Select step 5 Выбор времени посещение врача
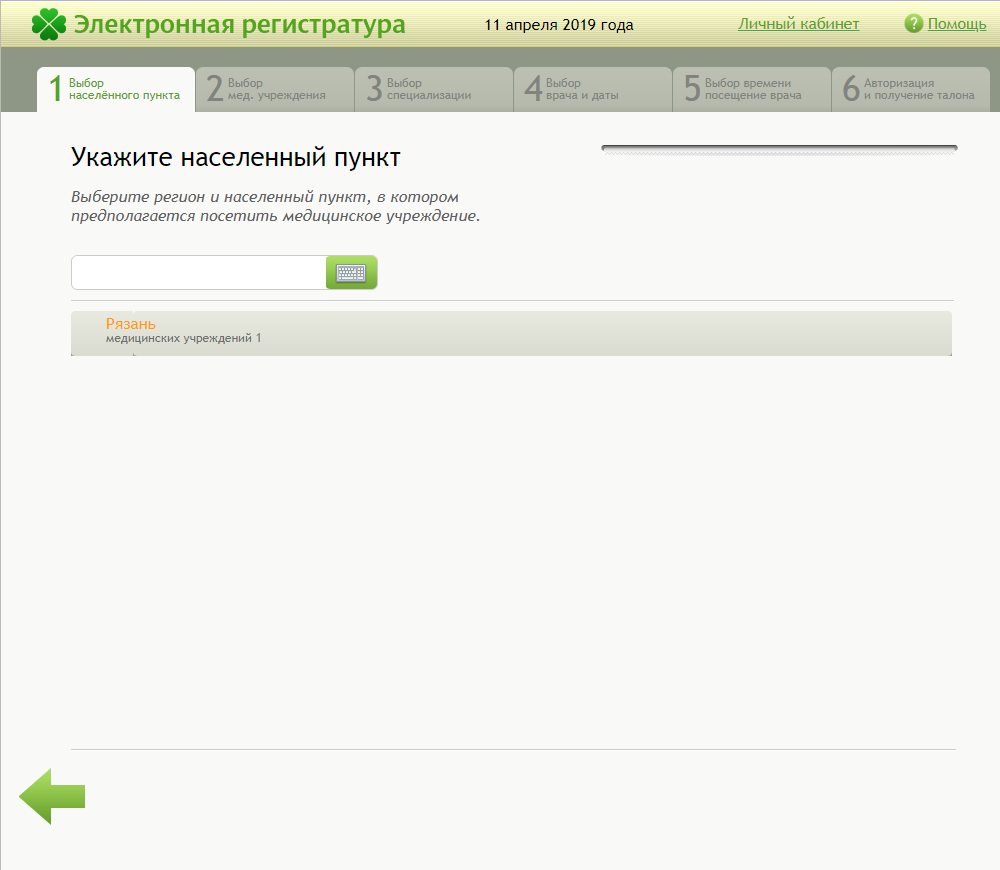This screenshot has height=870, width=1000. coord(752,89)
